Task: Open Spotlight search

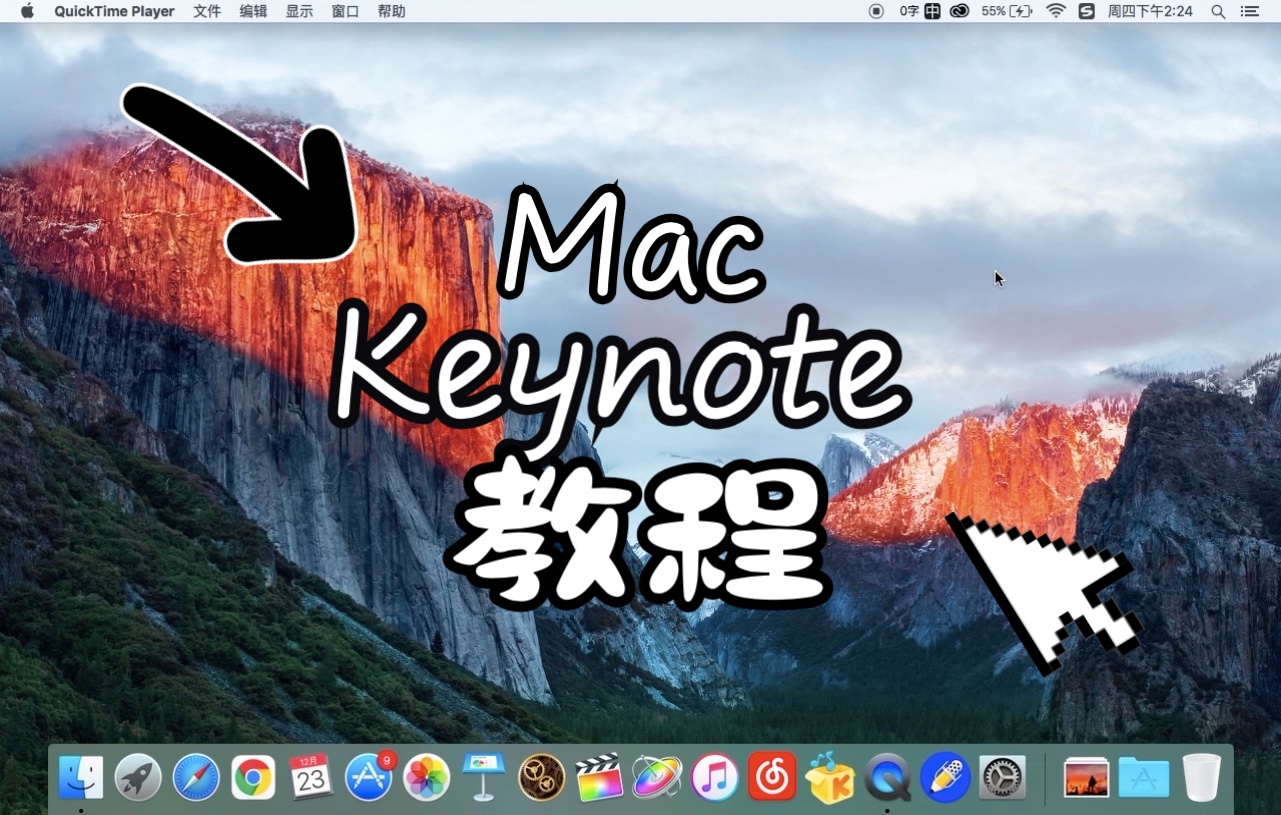Action: click(x=1218, y=11)
